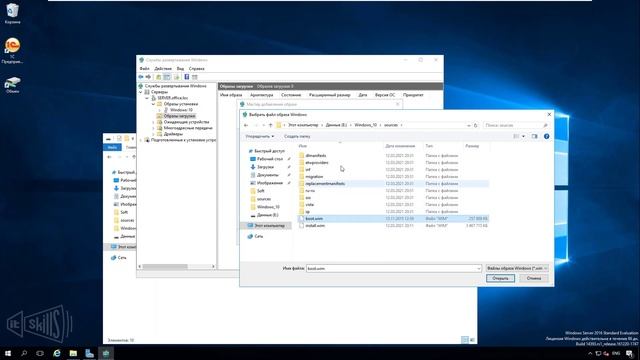Viewport: 640px width, 360px height.
Task: Open the Действие menu in the WDS console
Action: 163,69
